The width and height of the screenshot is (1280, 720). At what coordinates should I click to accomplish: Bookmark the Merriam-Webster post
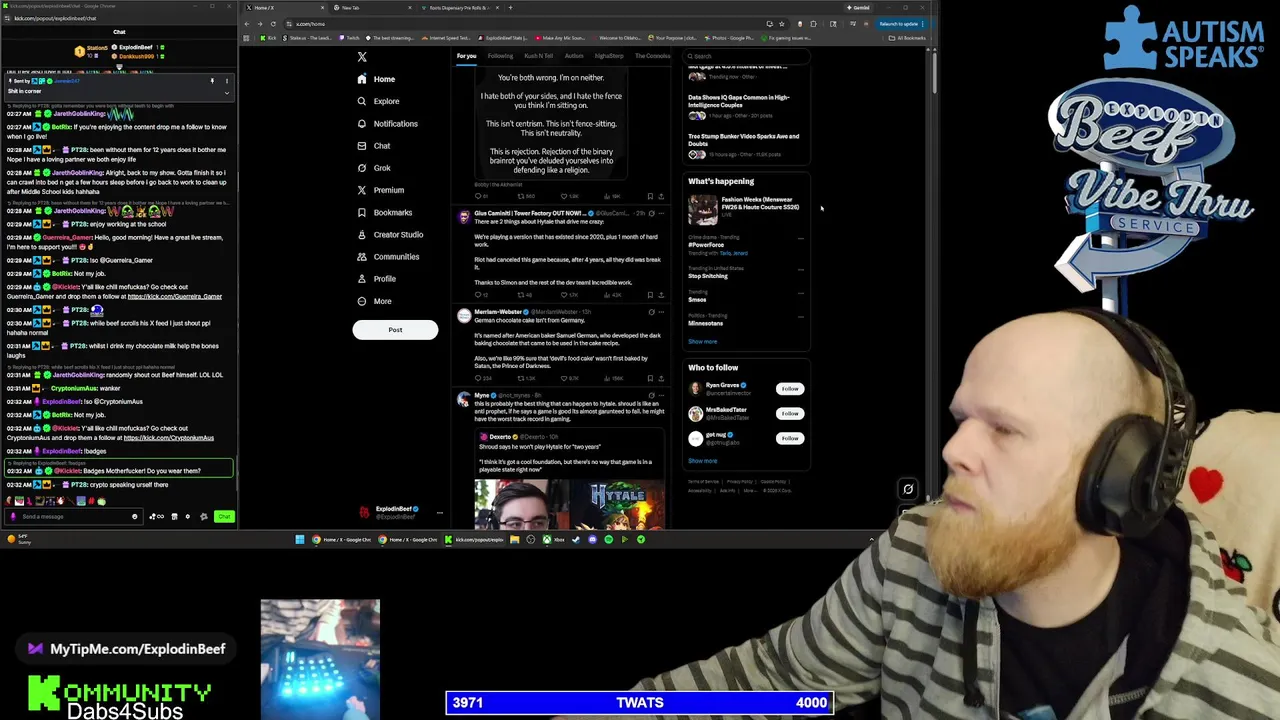pyautogui.click(x=650, y=379)
